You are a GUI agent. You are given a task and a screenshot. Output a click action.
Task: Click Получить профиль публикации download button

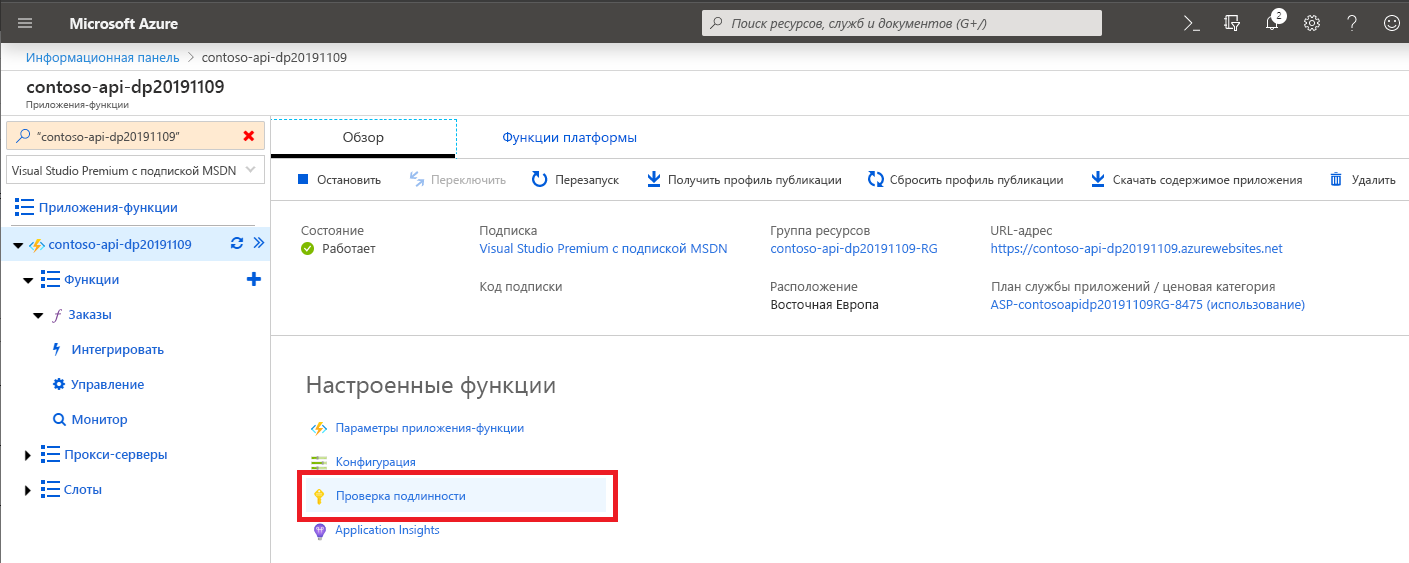(744, 180)
